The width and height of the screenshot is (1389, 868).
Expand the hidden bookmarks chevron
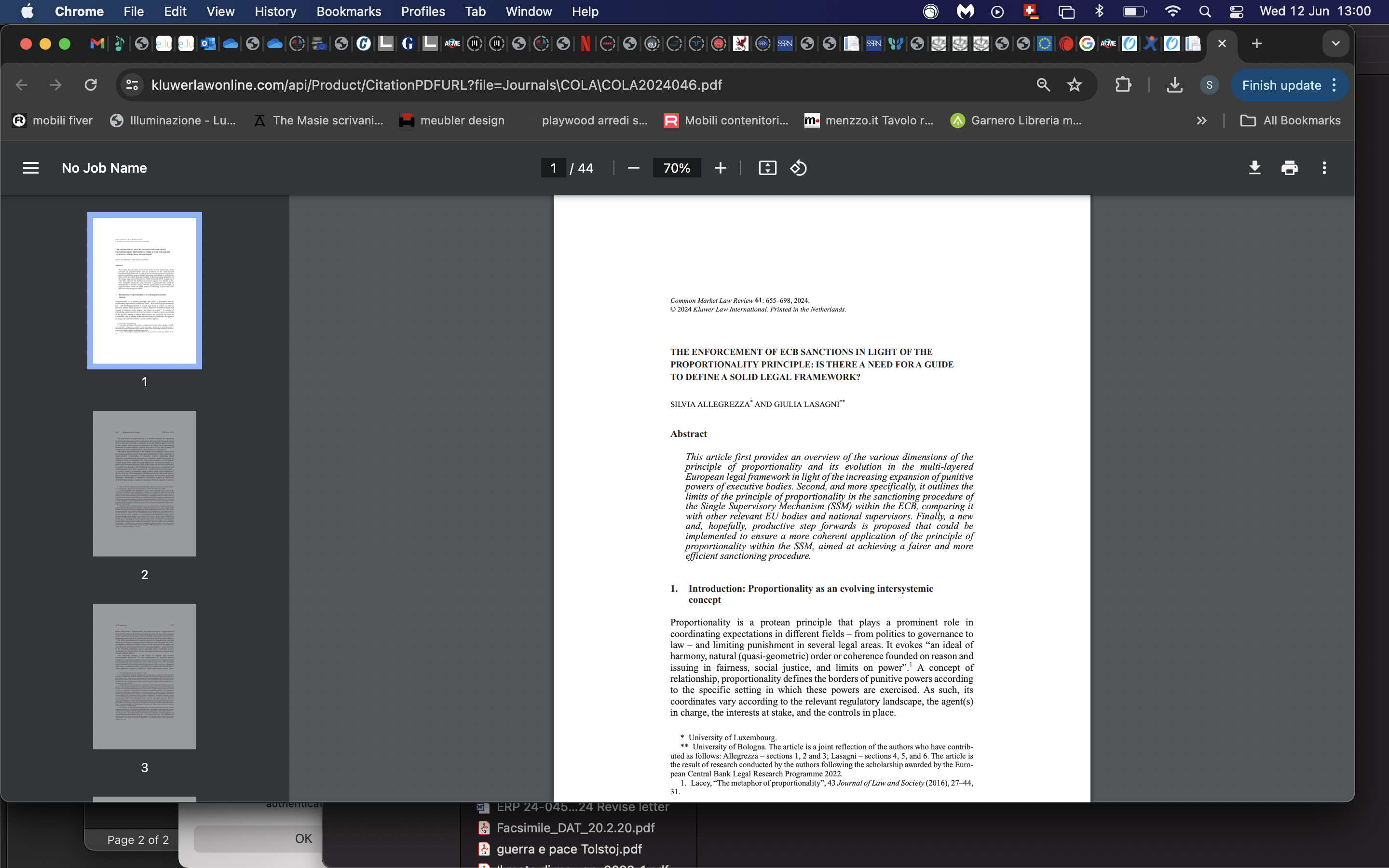[1201, 121]
